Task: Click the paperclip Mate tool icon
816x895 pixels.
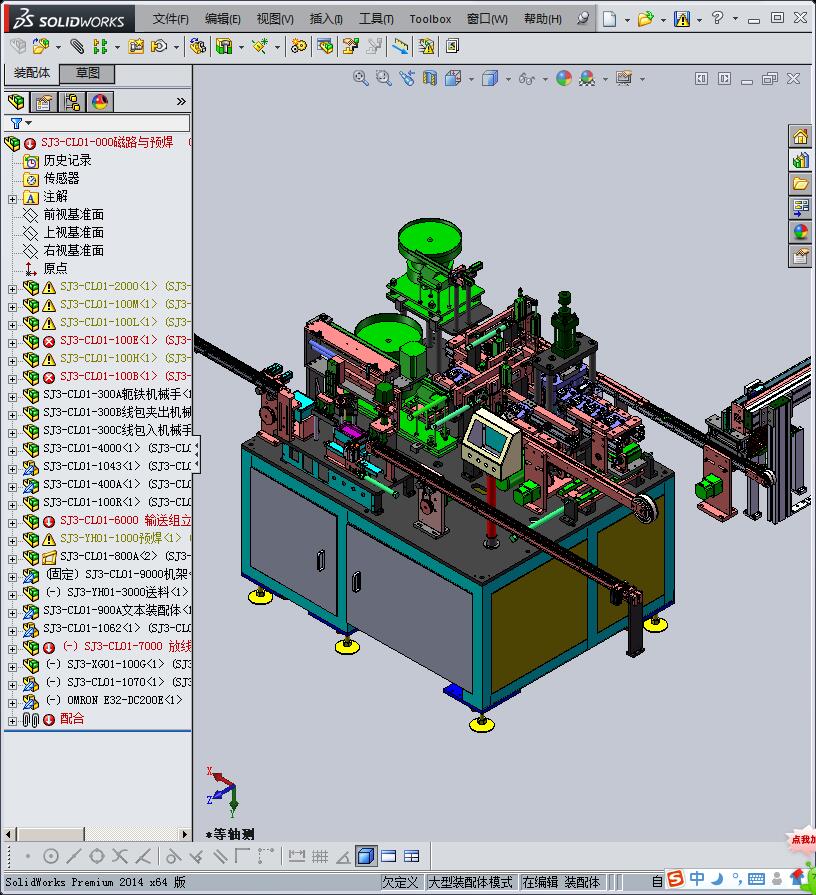Action: click(76, 46)
